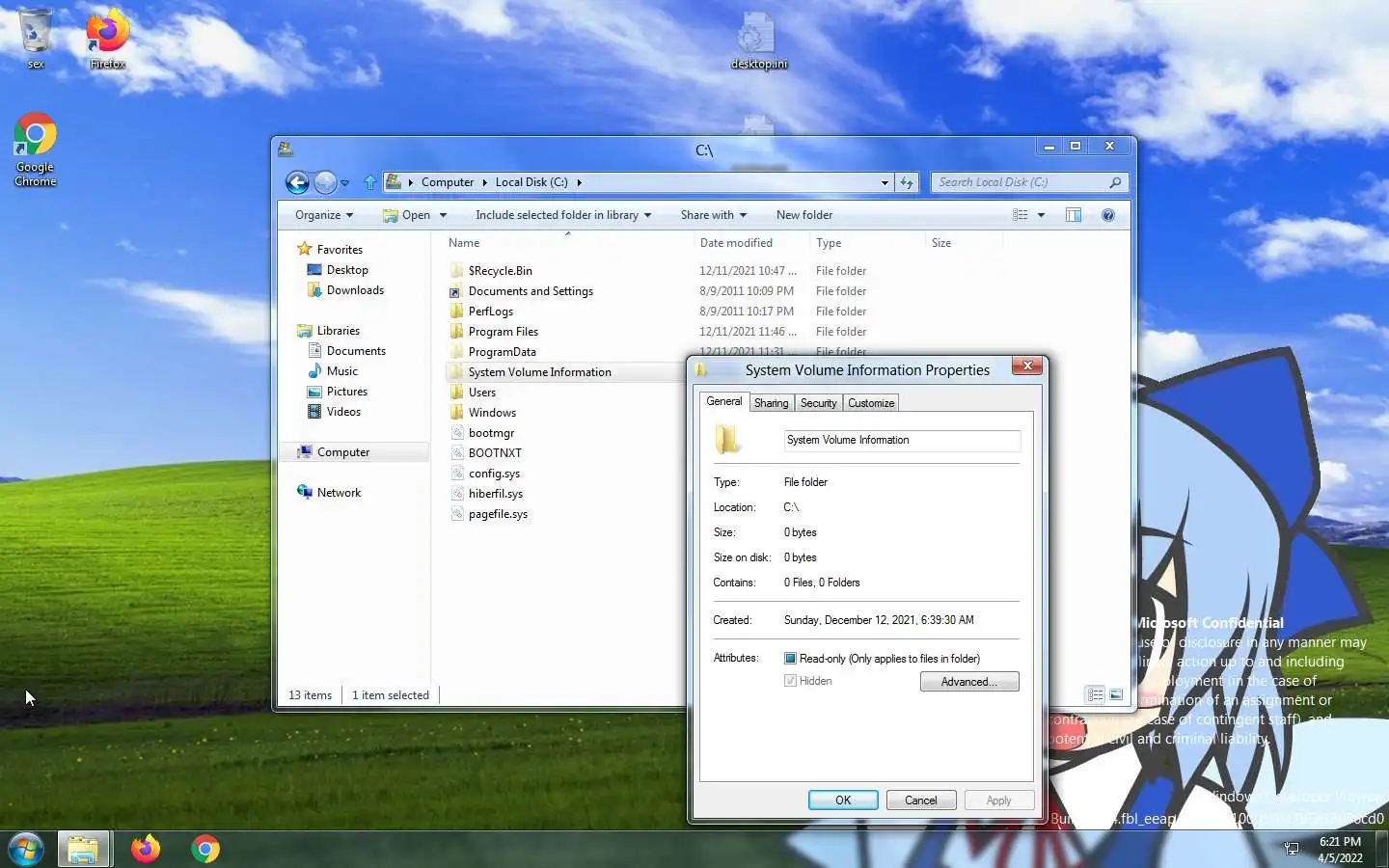
Task: Expand the view options dropdown arrow
Action: click(x=1041, y=215)
